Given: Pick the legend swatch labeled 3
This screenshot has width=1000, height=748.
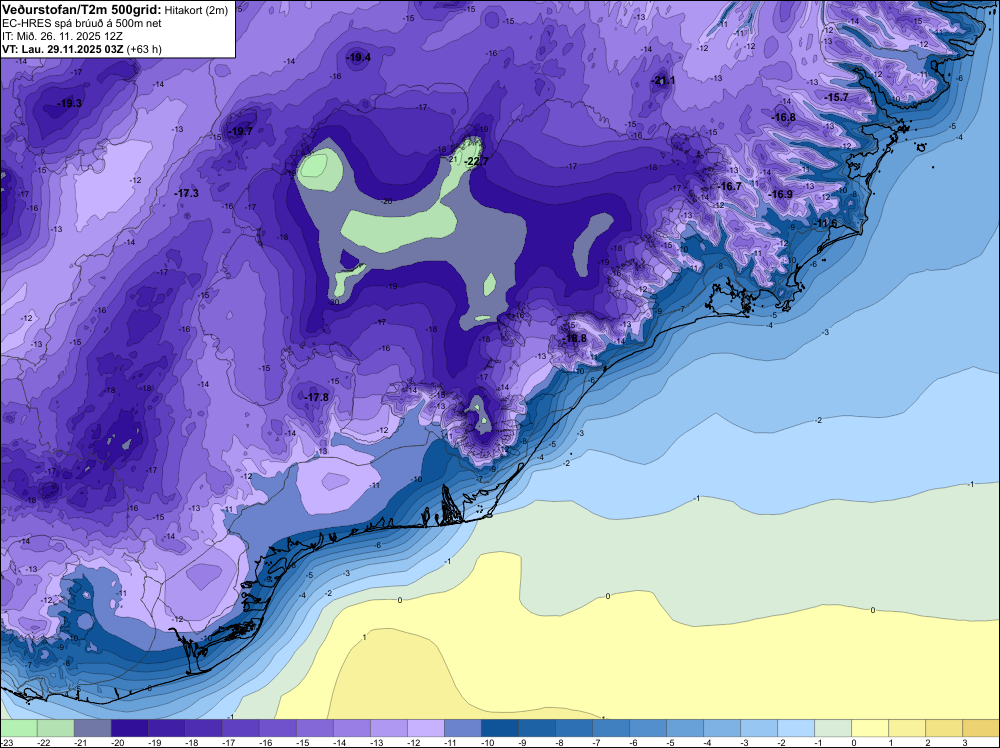Looking at the screenshot, I should pyautogui.click(x=980, y=728).
